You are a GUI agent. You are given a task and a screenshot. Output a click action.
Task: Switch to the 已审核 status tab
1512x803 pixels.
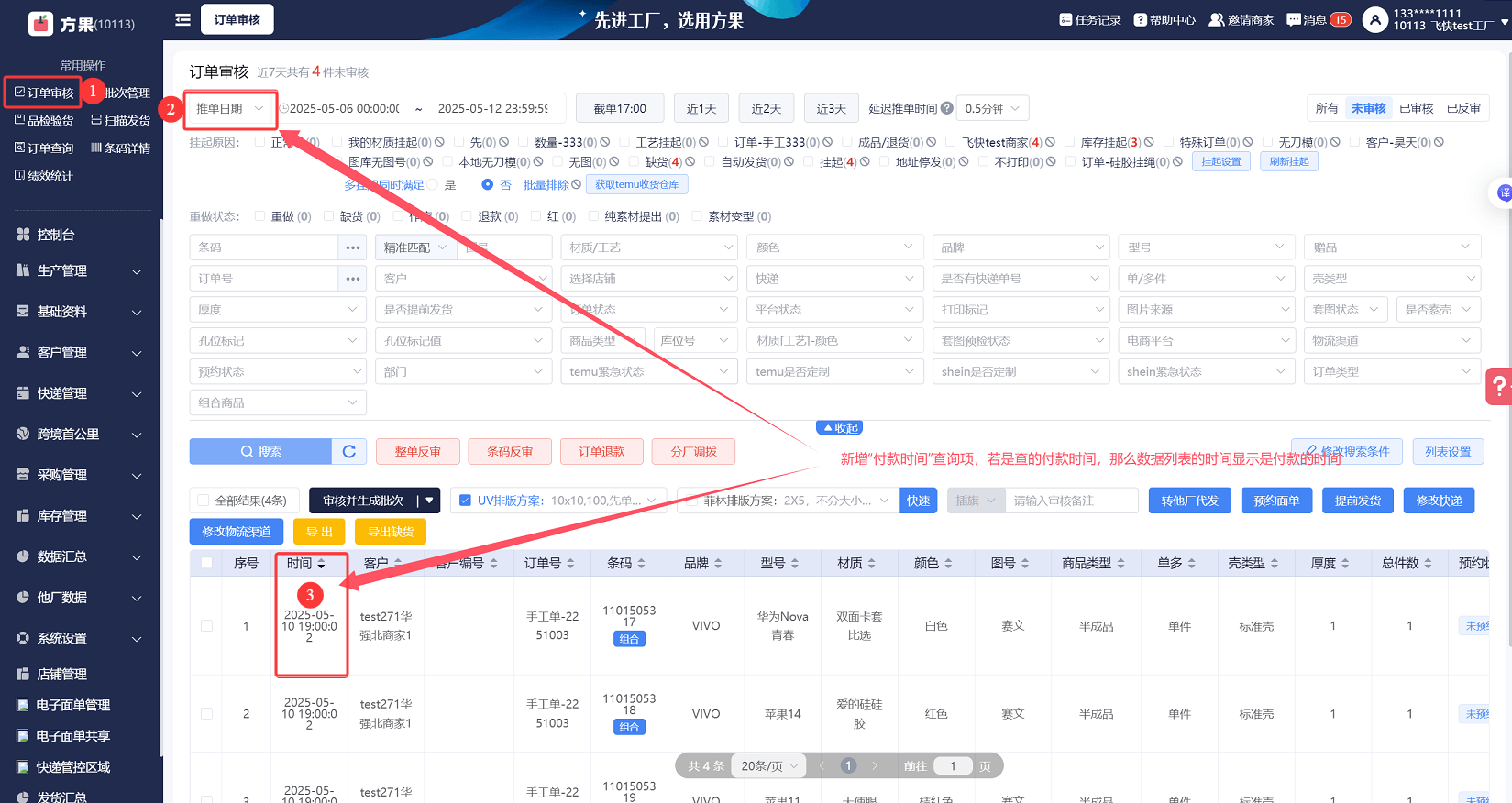pyautogui.click(x=1416, y=108)
